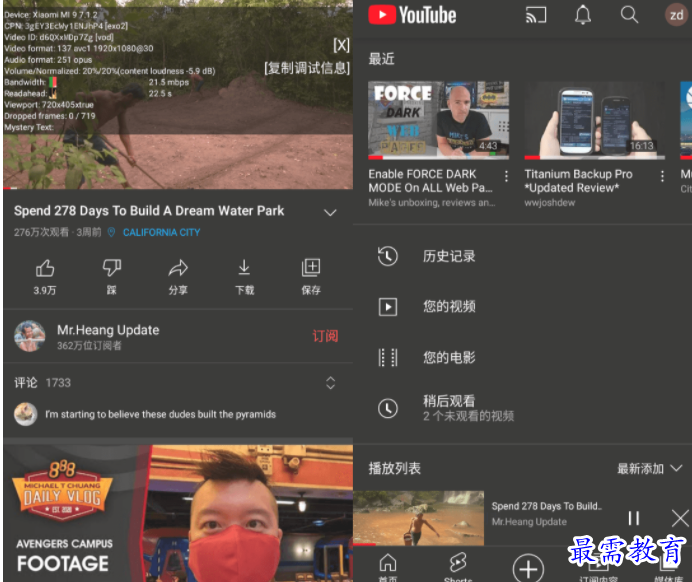Close debug info with [X]

coord(341,45)
